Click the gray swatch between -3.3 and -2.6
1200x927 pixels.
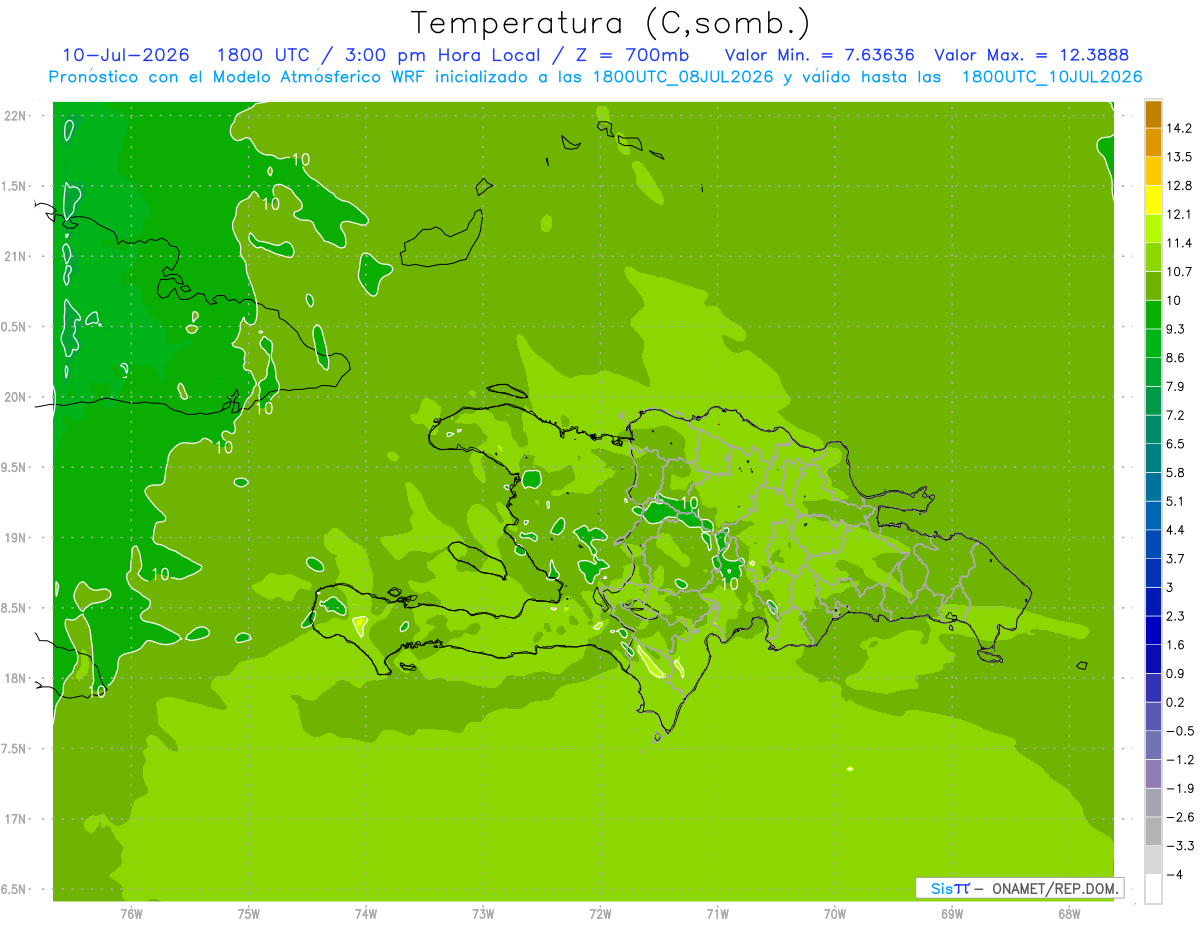pyautogui.click(x=1153, y=831)
